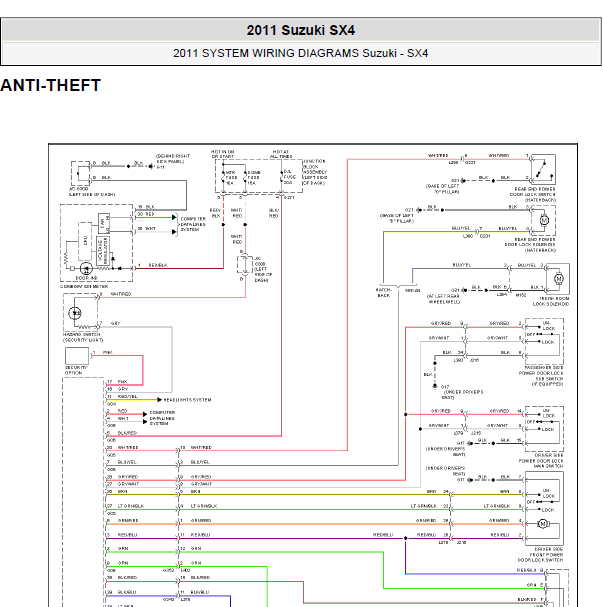Select the REAR LIGHTS-style arrowhead at HEADLIGHTS SYSTEM
Screen dimensions: 603x607
pos(159,400)
